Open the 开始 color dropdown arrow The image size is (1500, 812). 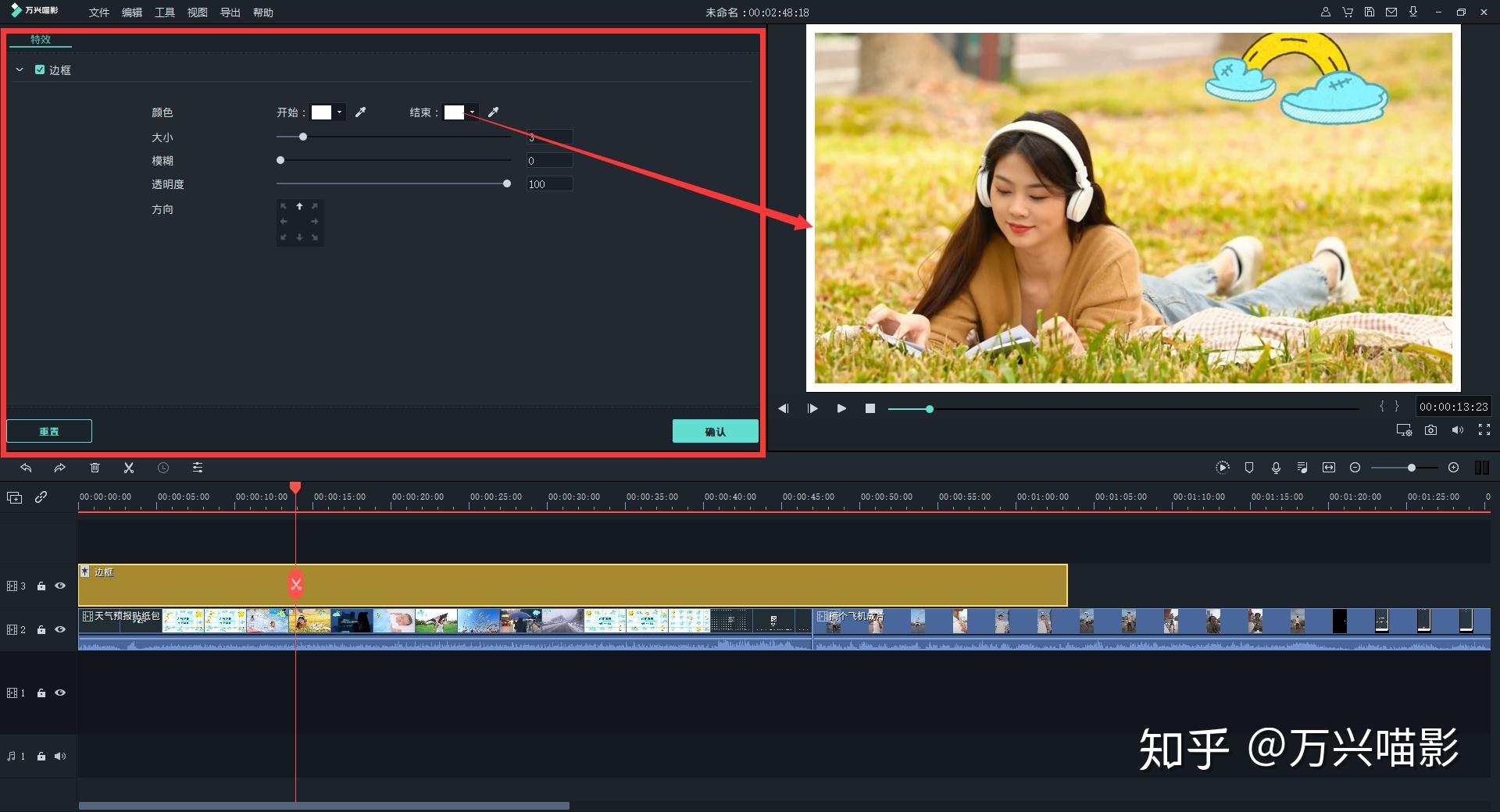[x=338, y=112]
